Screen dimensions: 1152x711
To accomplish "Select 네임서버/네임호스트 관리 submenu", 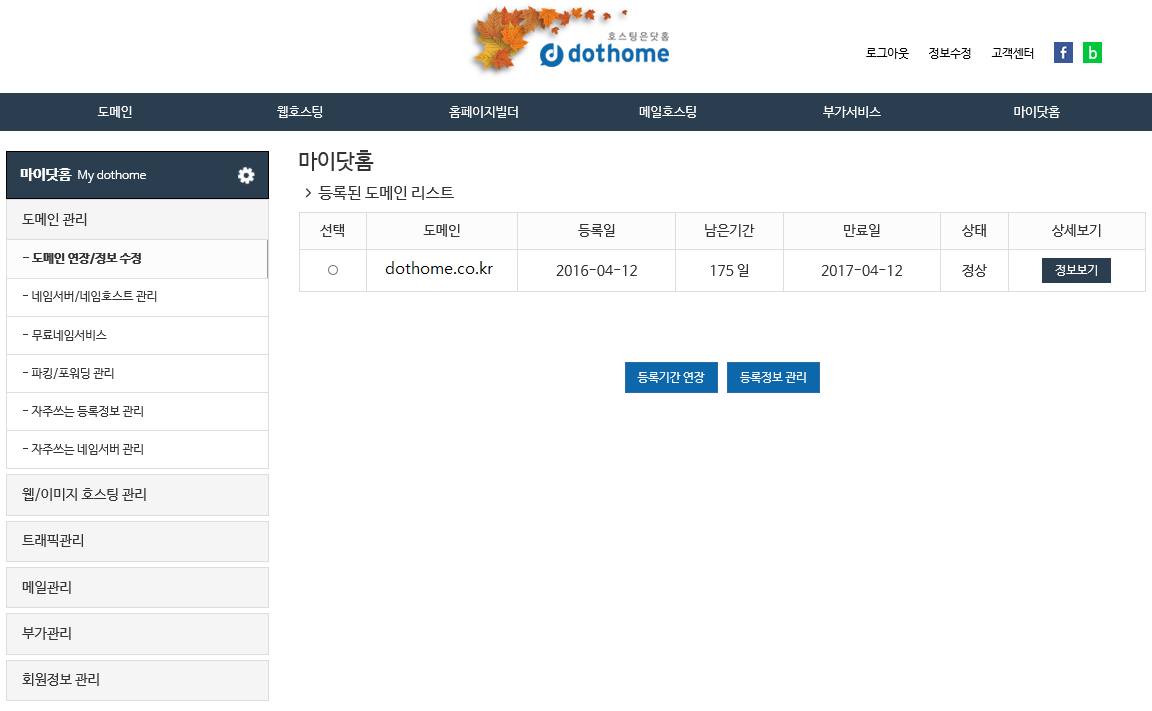I will point(137,297).
